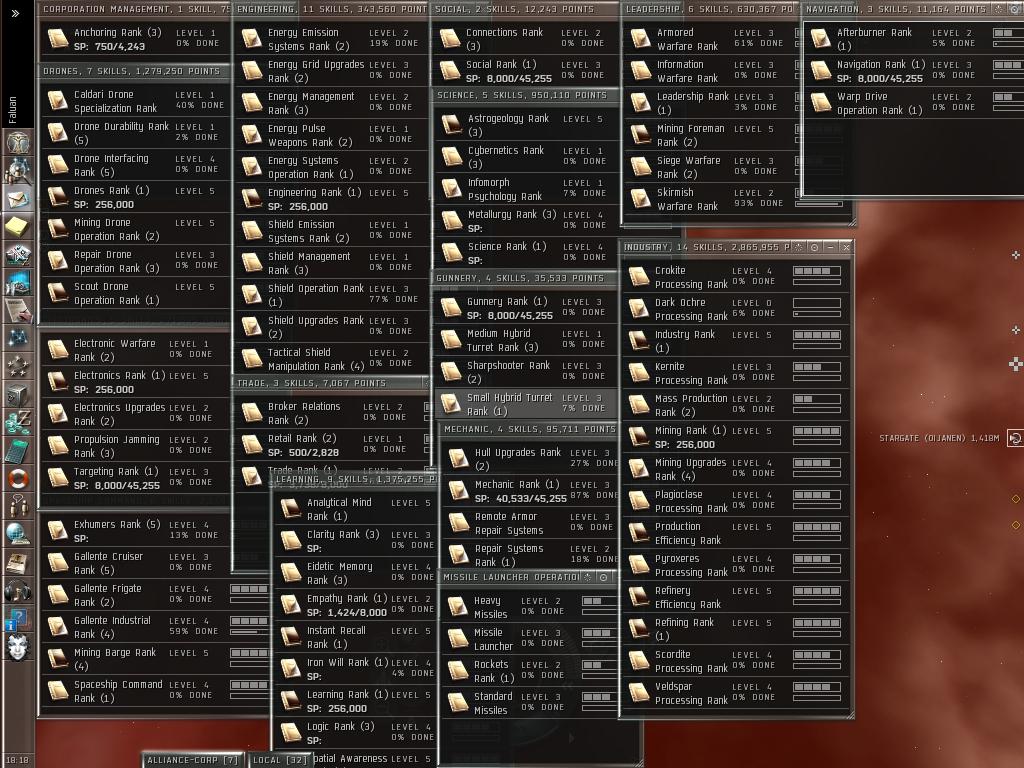This screenshot has width=1024, height=768.
Task: Click the Missile Launcher Operation window pin button
Action: coord(588,577)
